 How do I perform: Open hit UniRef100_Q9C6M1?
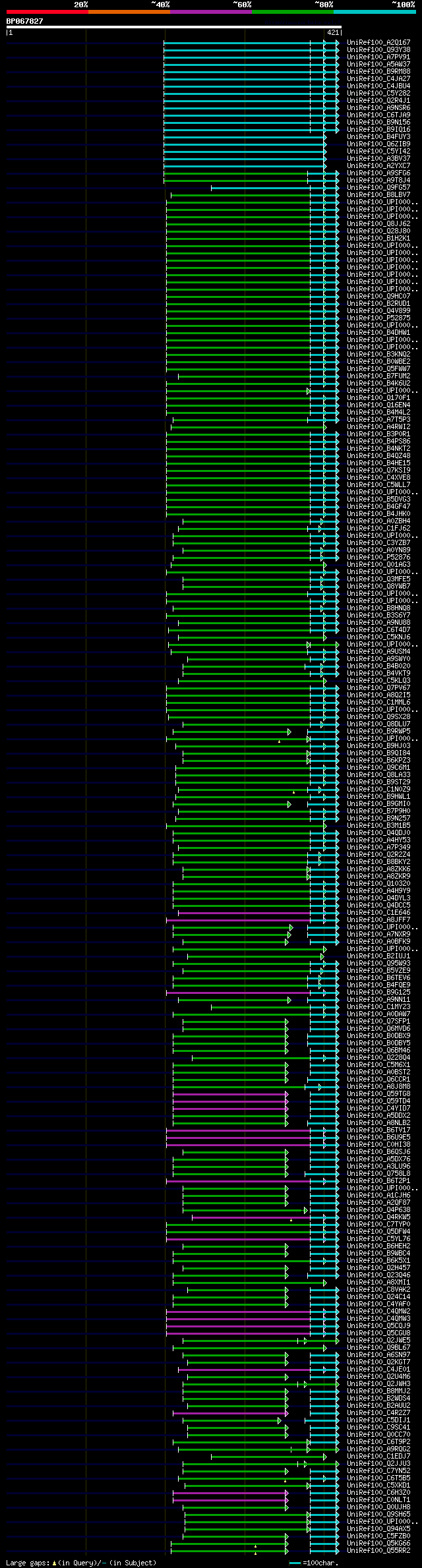click(x=378, y=768)
